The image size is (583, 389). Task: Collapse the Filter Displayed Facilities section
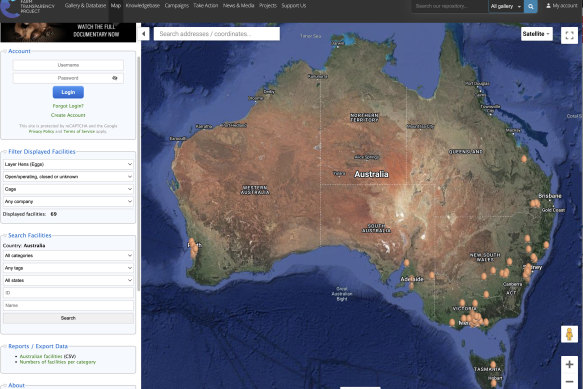pos(4,152)
